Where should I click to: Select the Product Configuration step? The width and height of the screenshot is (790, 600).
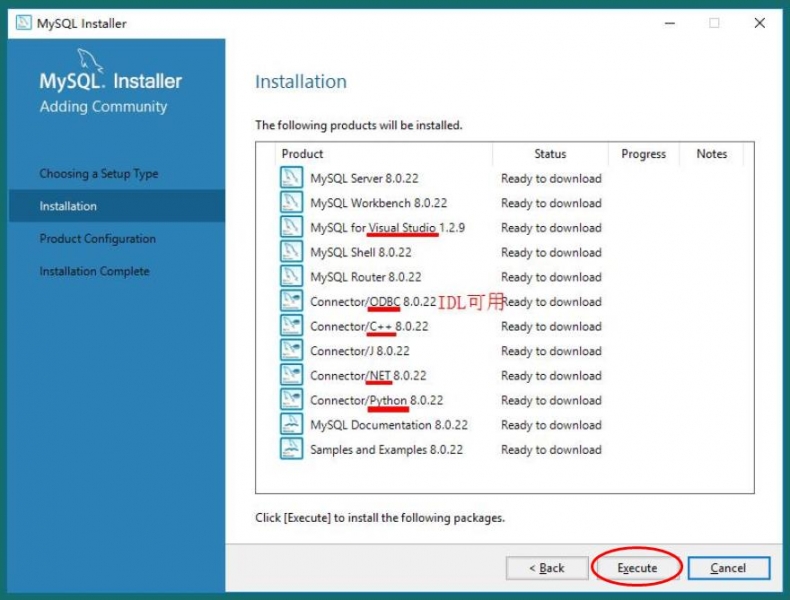98,239
